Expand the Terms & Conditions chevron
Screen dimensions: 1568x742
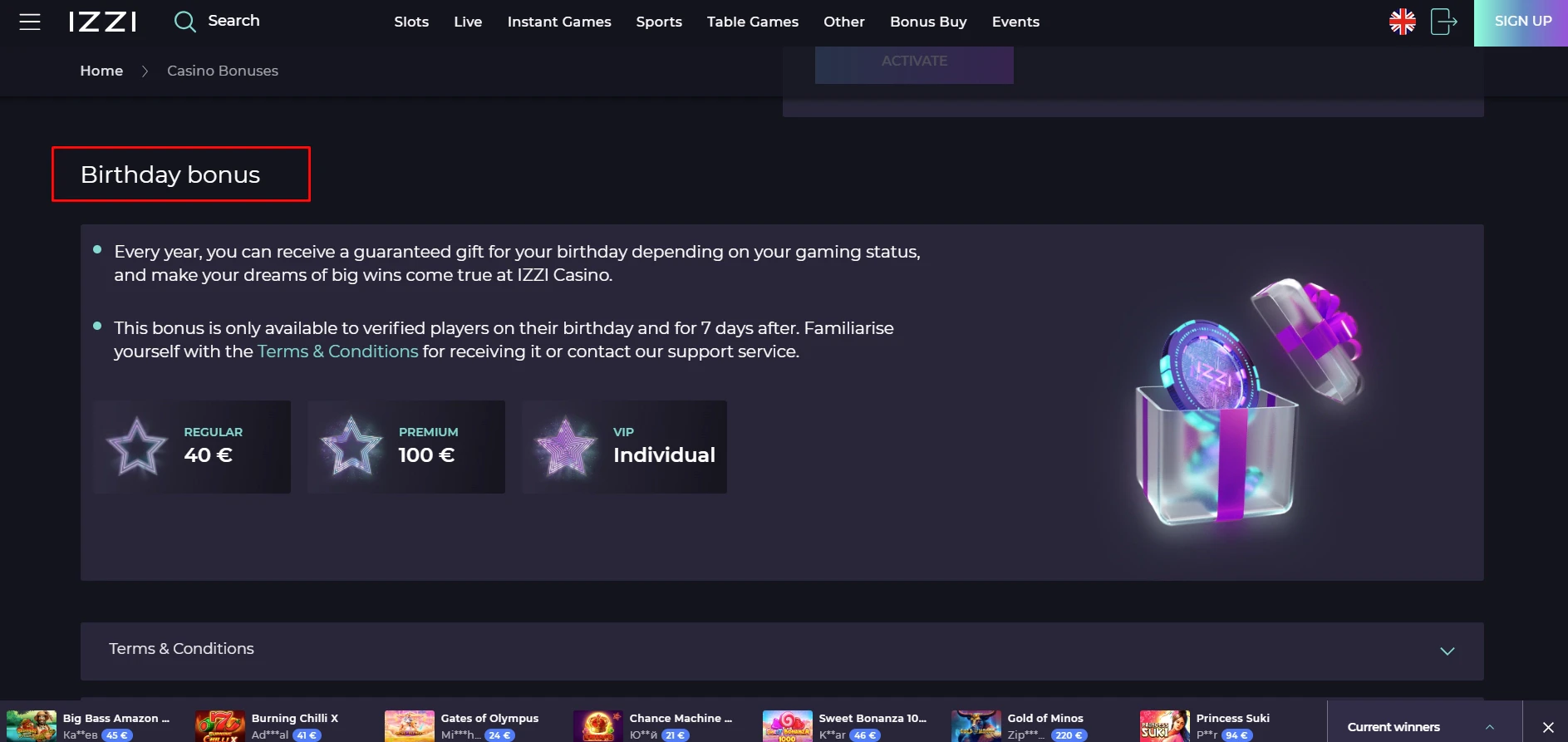coord(1448,651)
